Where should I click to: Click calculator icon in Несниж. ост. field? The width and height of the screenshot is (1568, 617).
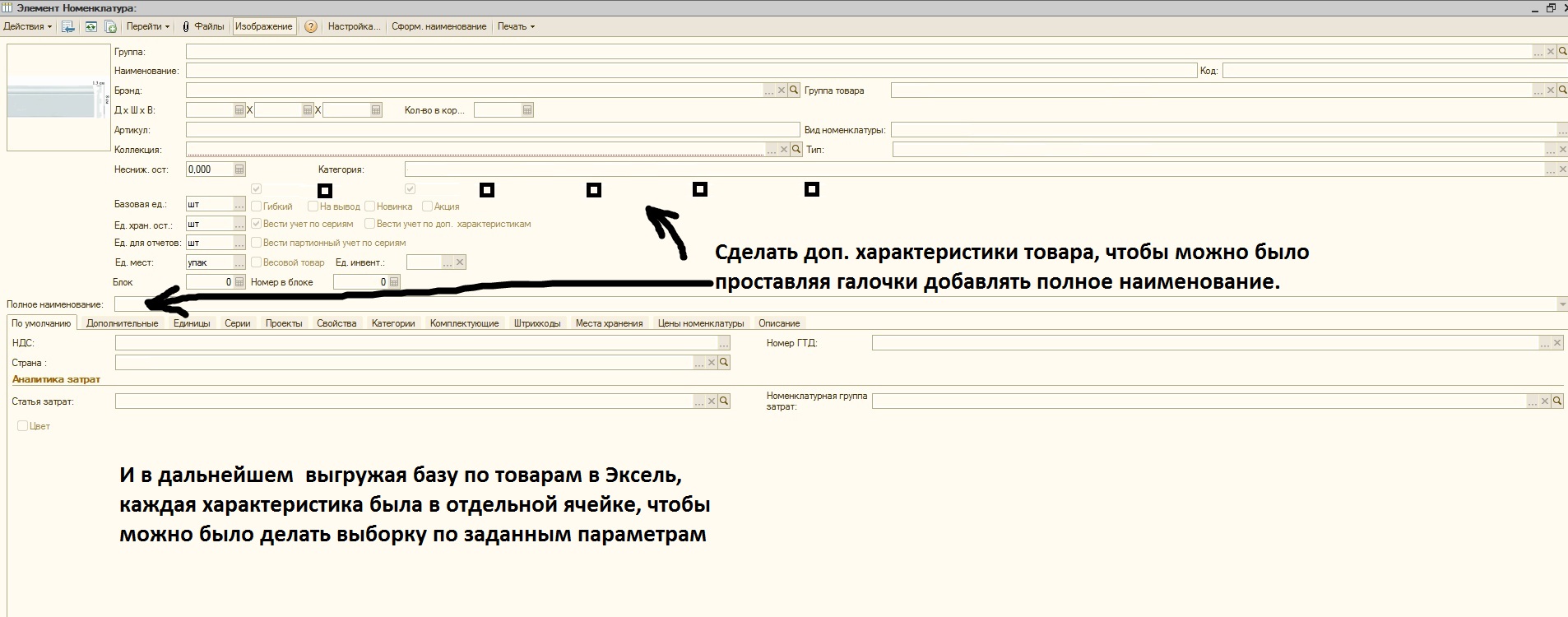click(239, 169)
